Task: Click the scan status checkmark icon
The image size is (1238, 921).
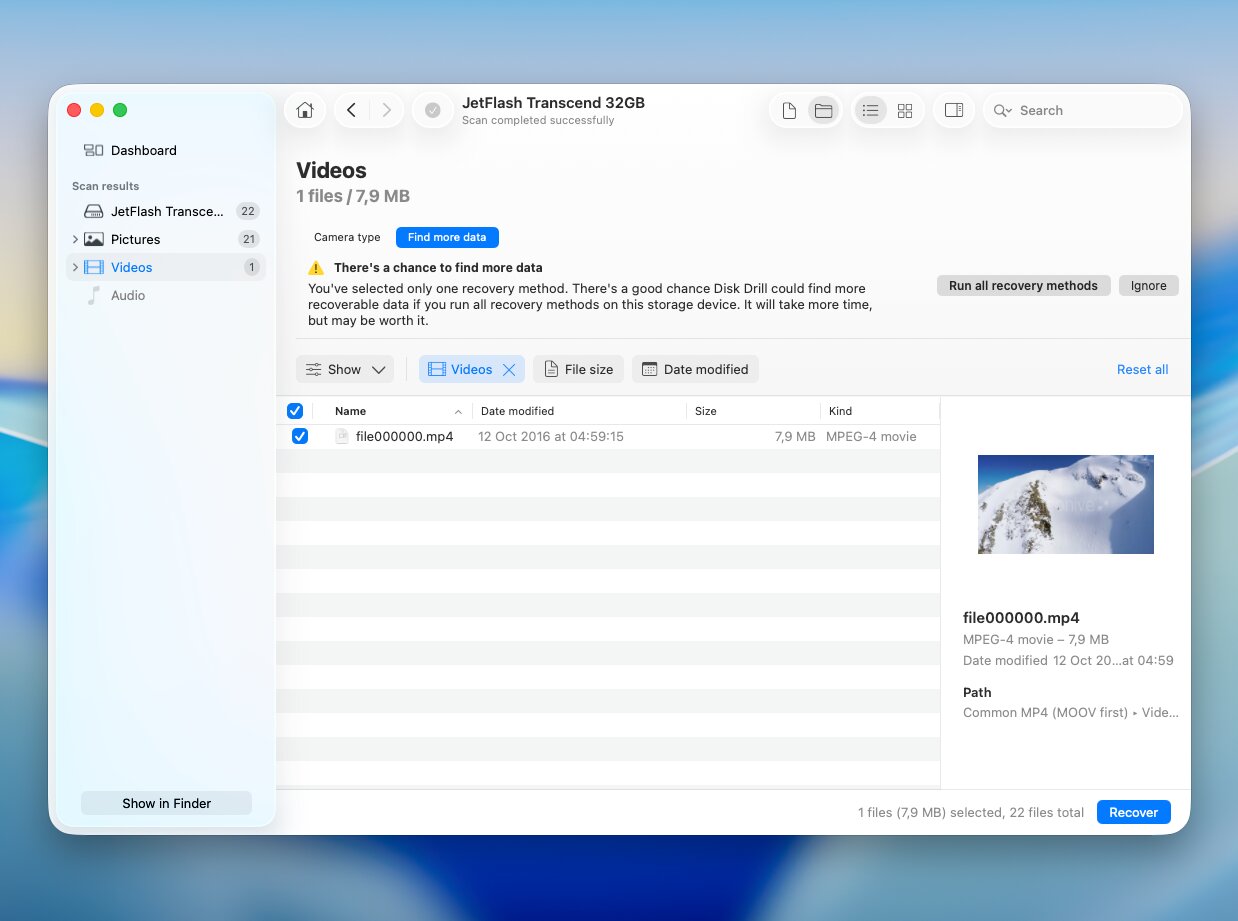Action: point(433,110)
